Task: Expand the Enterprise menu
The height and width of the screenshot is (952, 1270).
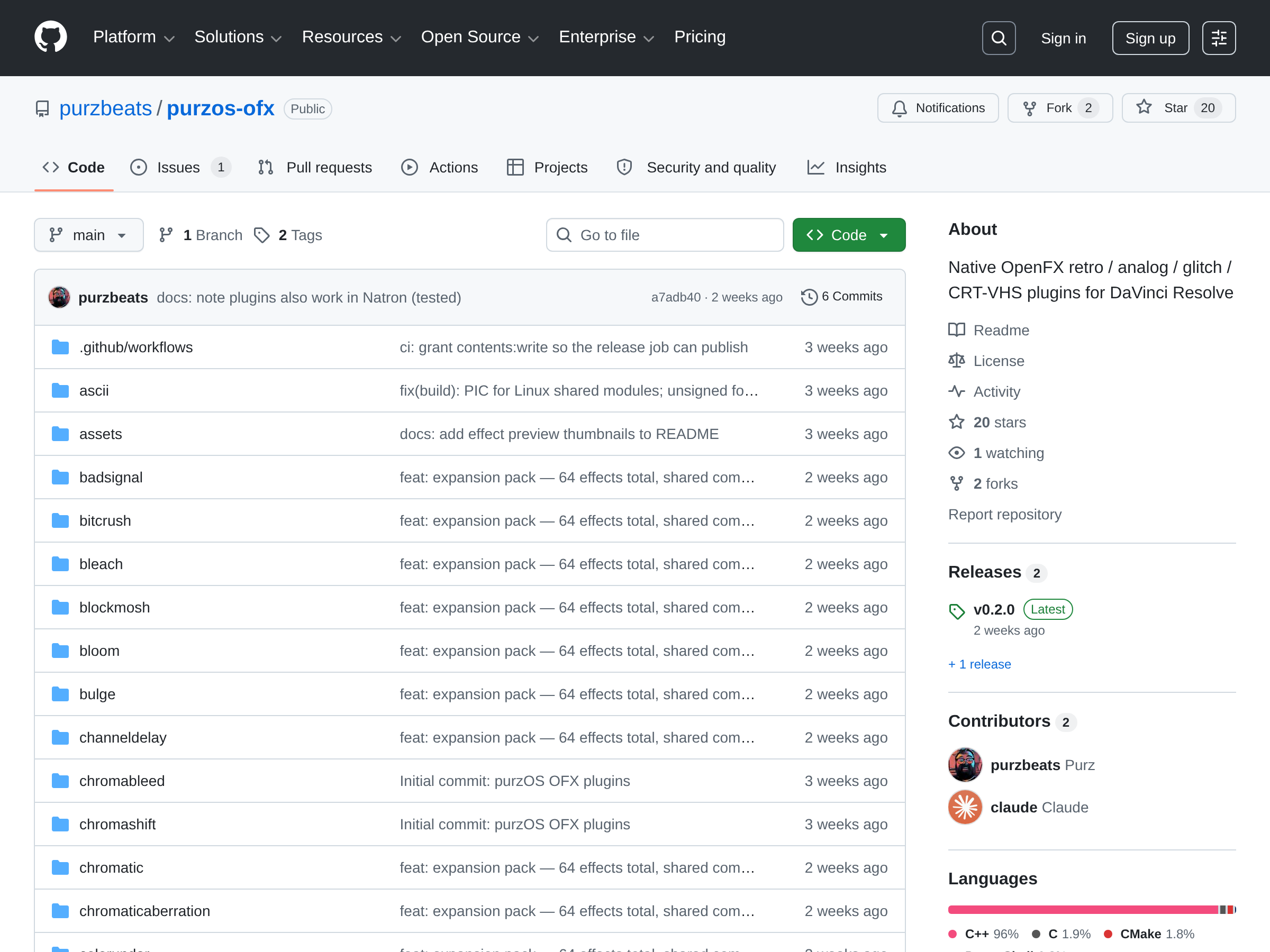Action: click(607, 36)
